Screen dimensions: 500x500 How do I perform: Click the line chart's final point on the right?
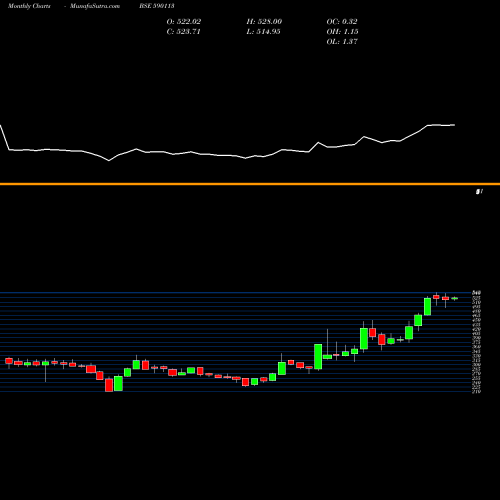point(455,125)
